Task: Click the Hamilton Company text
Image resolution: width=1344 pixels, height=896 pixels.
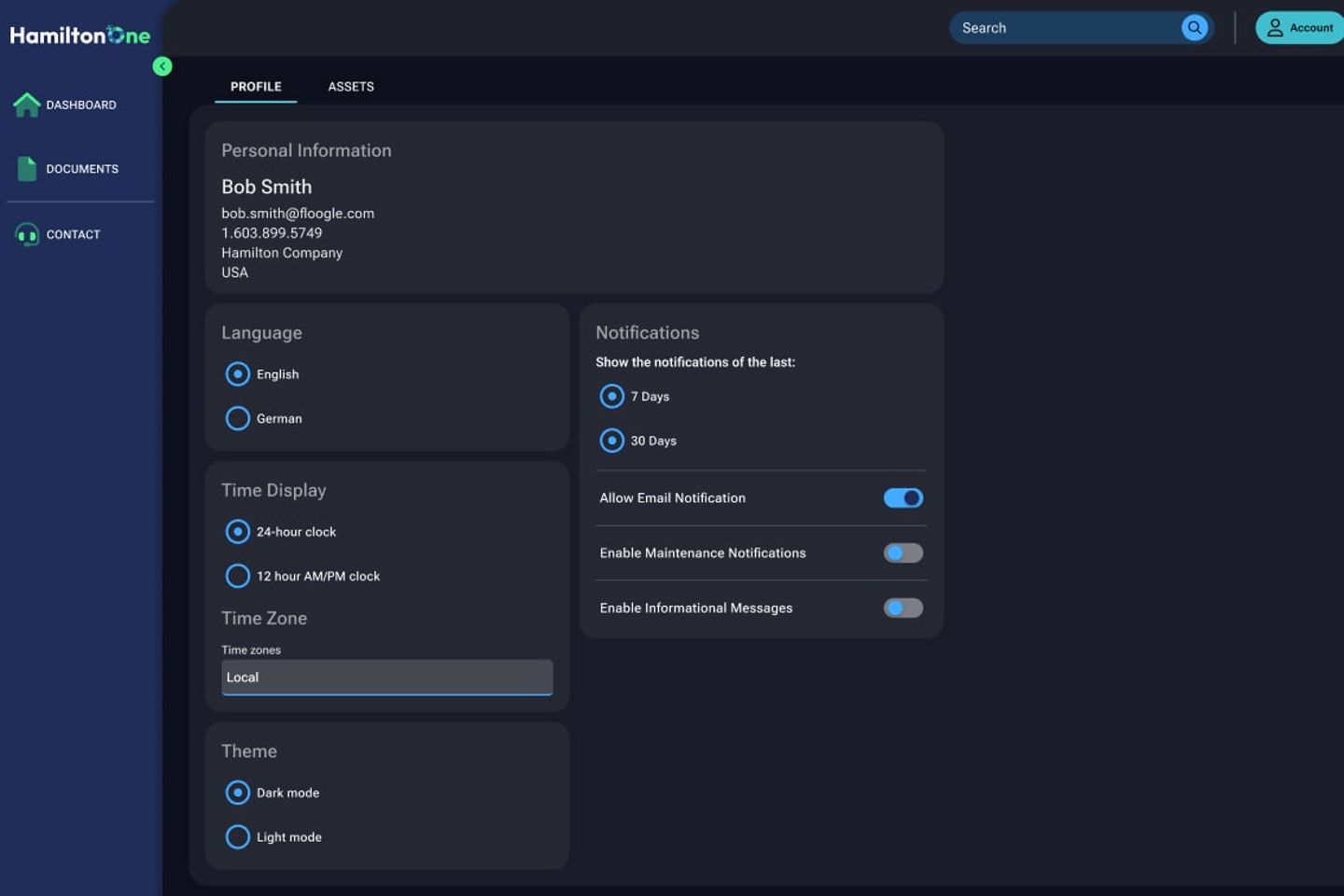Action: [282, 253]
